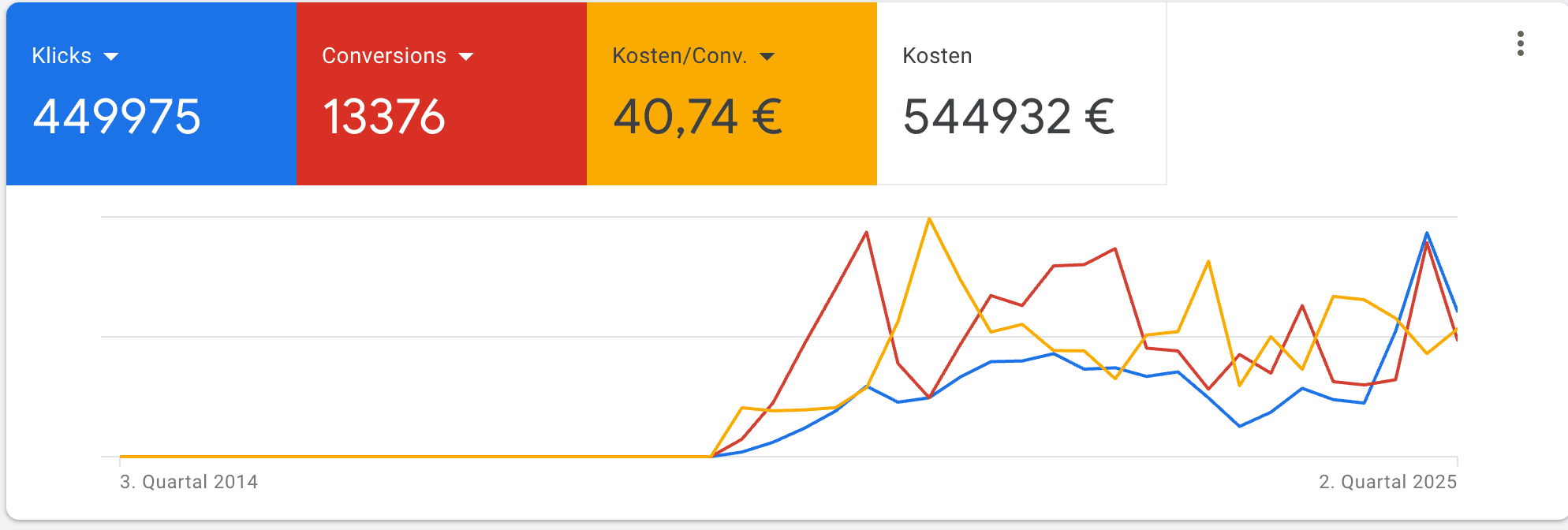
Task: Click the flat baseline at chart start
Action: click(x=315, y=456)
